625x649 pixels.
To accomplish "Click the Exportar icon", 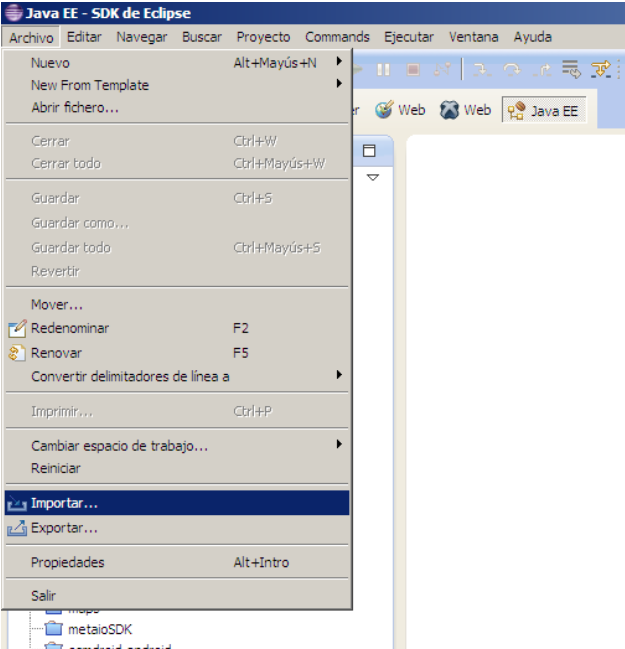I will (x=17, y=528).
